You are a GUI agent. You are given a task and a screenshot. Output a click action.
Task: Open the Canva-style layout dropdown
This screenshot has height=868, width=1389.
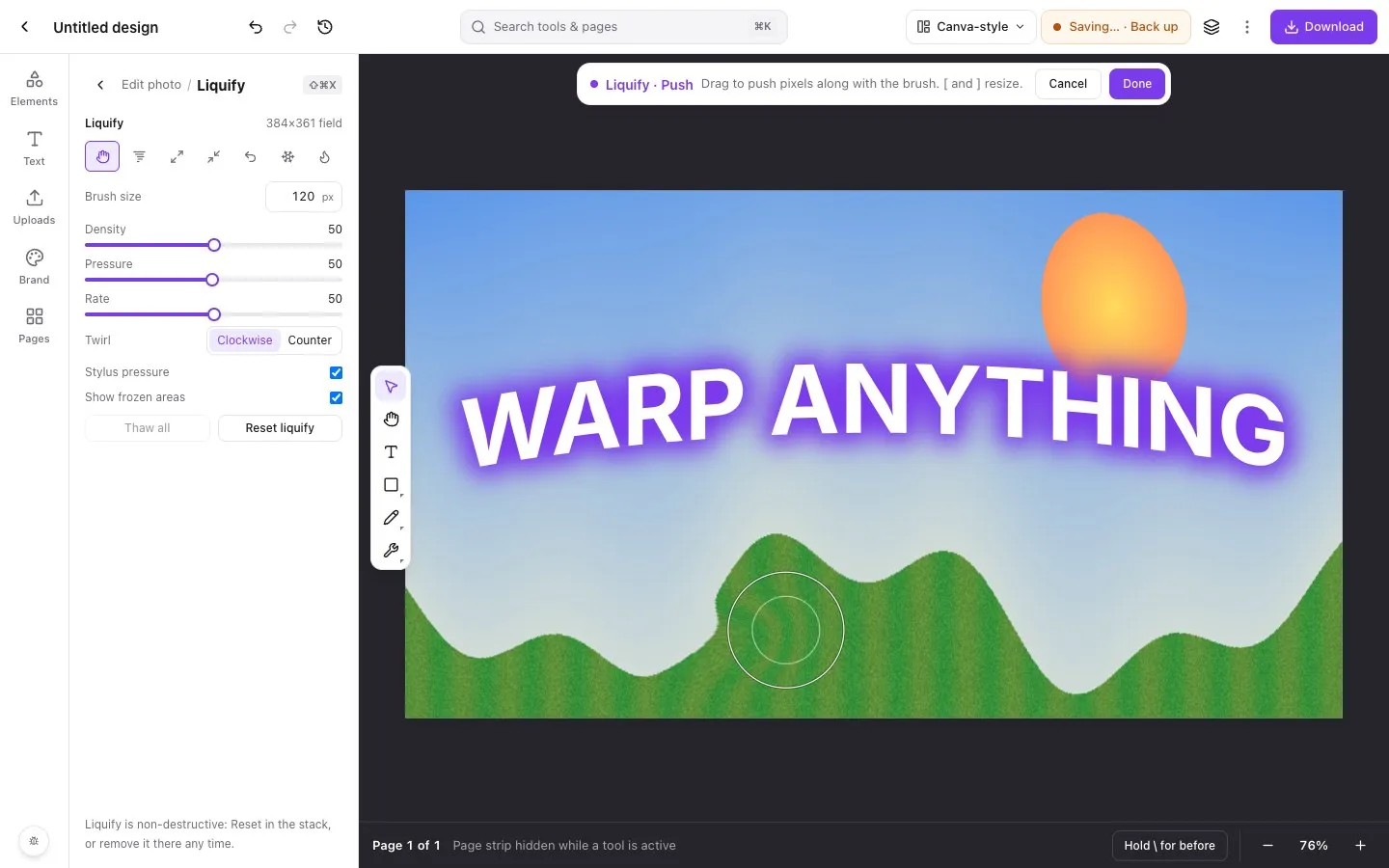point(970,27)
